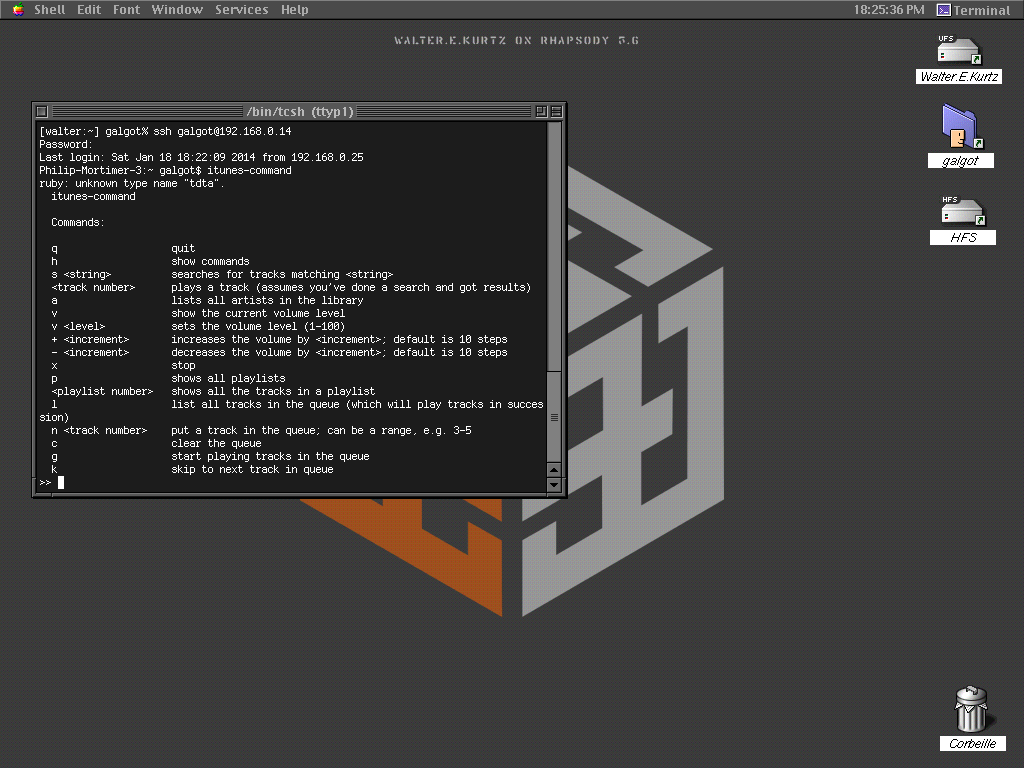Open the Font menu
This screenshot has width=1024, height=768.
click(126, 9)
